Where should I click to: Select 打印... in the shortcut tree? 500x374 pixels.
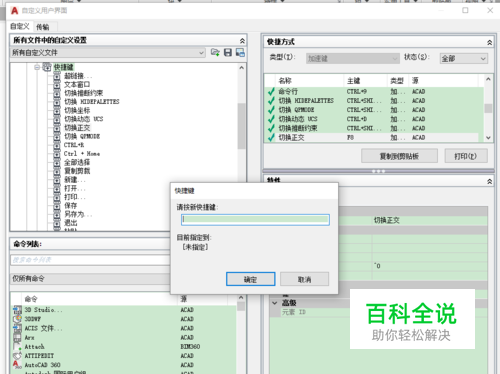point(75,197)
